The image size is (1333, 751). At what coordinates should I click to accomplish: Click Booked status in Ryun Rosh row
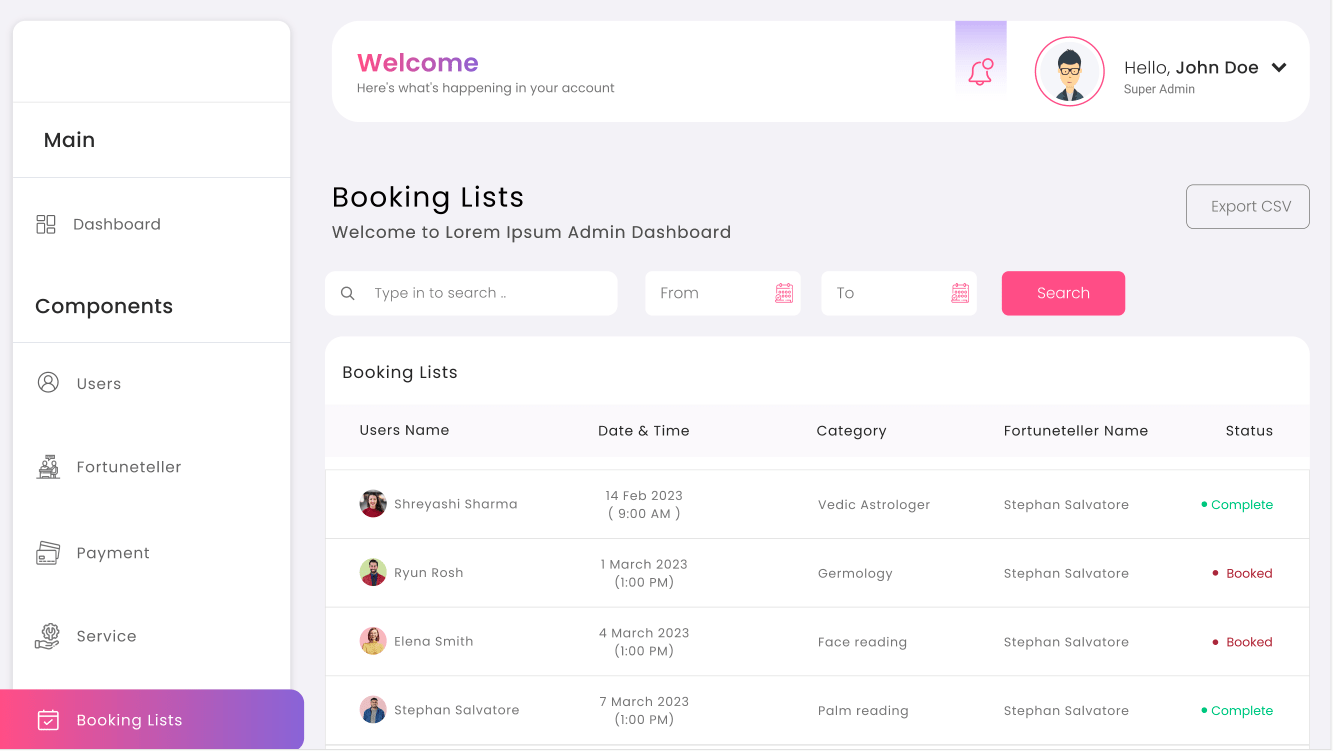[x=1243, y=573]
